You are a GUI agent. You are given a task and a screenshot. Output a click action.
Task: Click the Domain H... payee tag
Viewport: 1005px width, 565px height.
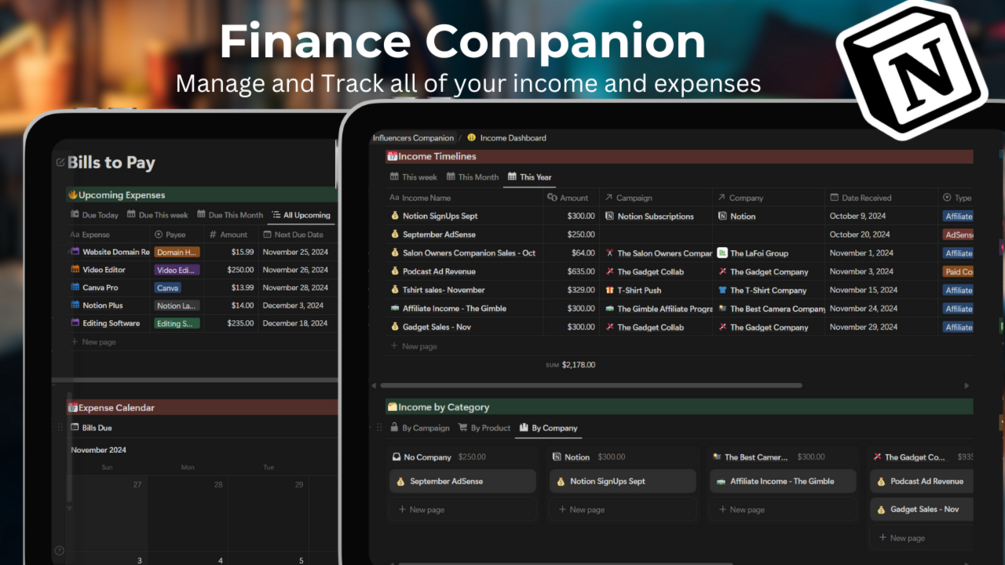pos(177,252)
